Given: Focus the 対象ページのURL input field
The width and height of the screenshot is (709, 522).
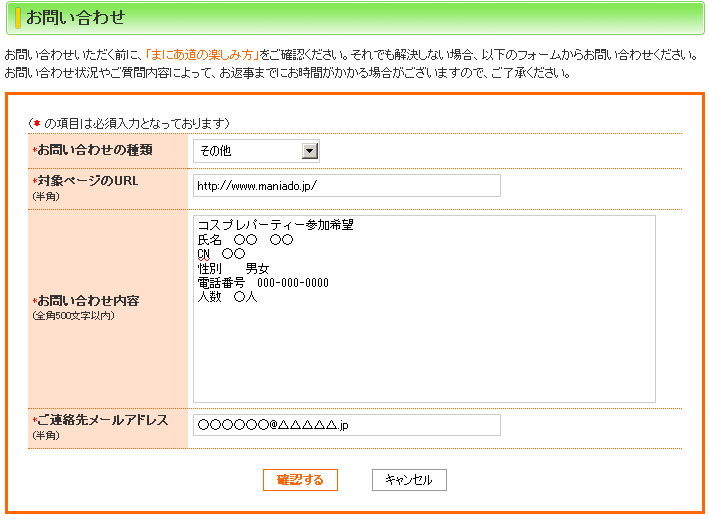Looking at the screenshot, I should point(346,186).
